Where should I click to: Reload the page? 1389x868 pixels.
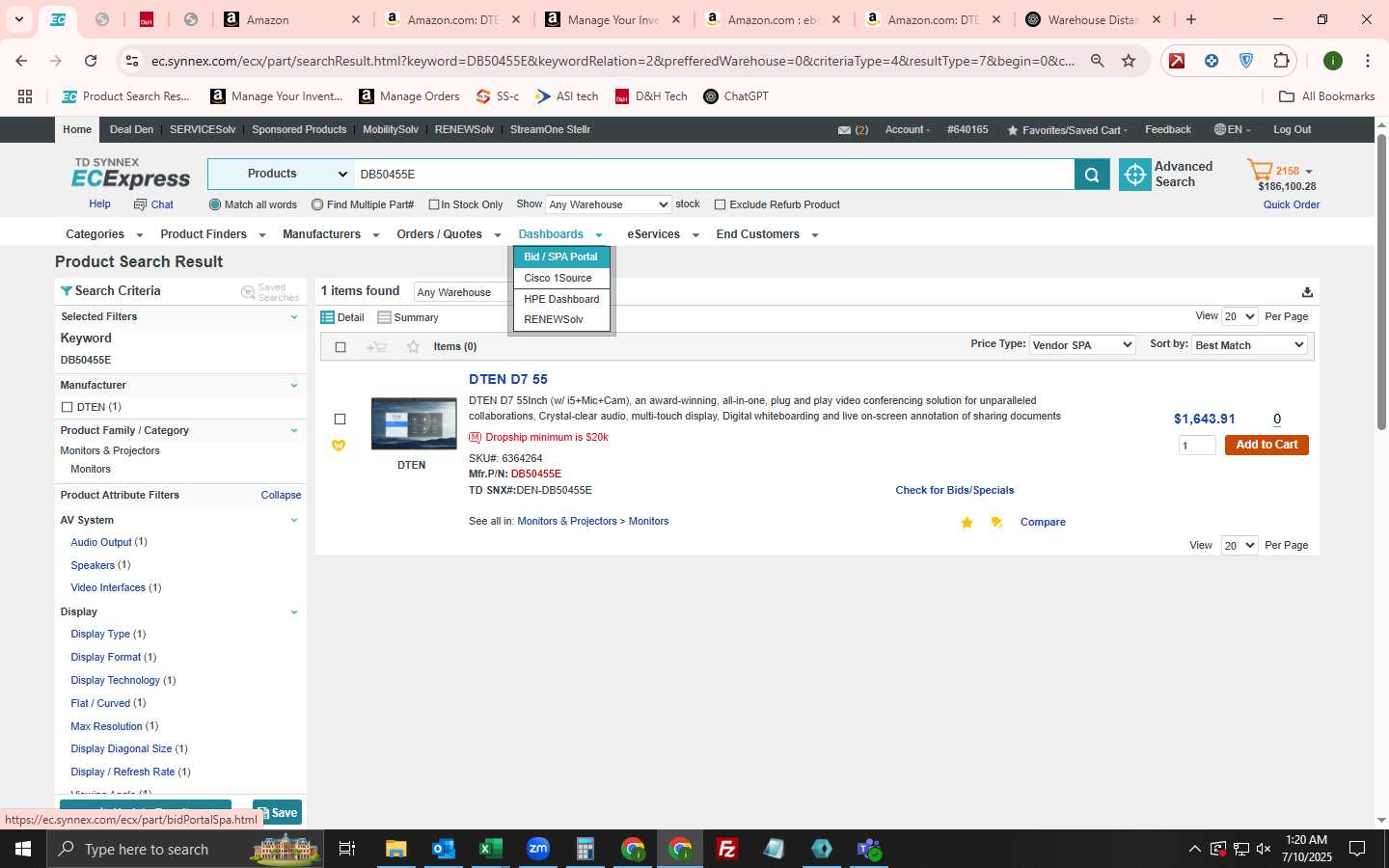pos(91,61)
